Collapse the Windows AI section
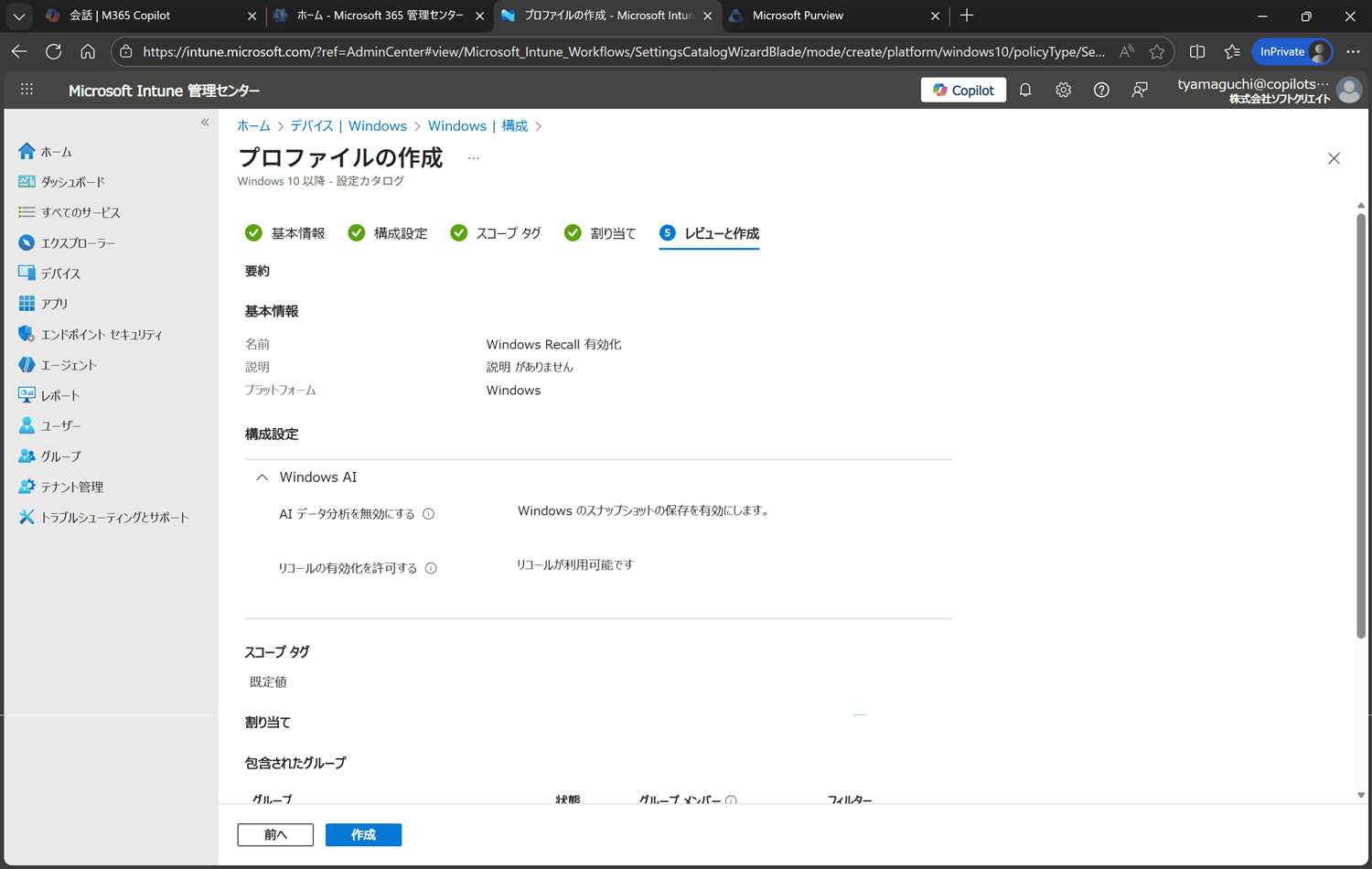The image size is (1372, 869). (x=262, y=477)
